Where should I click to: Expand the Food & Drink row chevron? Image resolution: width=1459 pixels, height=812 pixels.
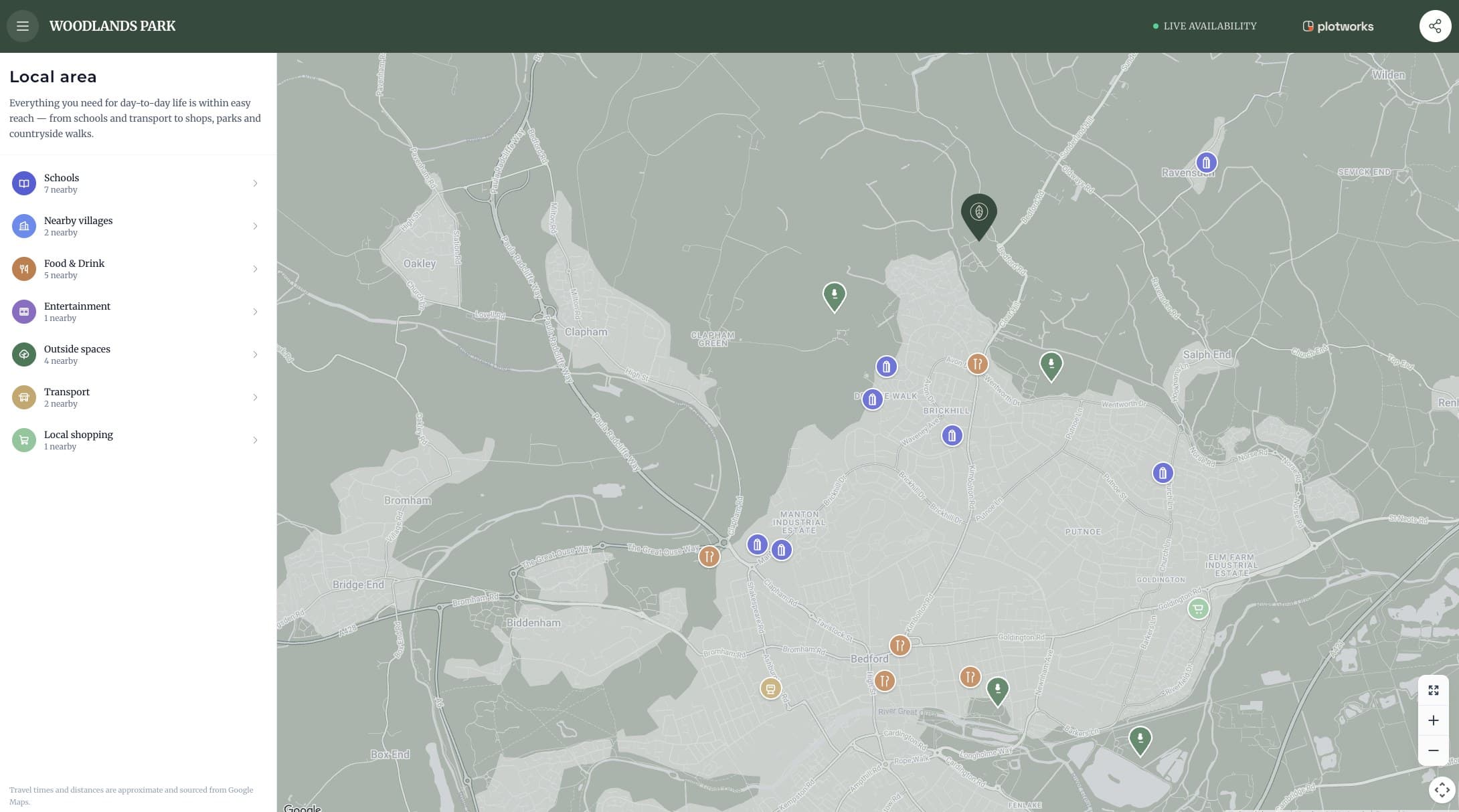(255, 269)
